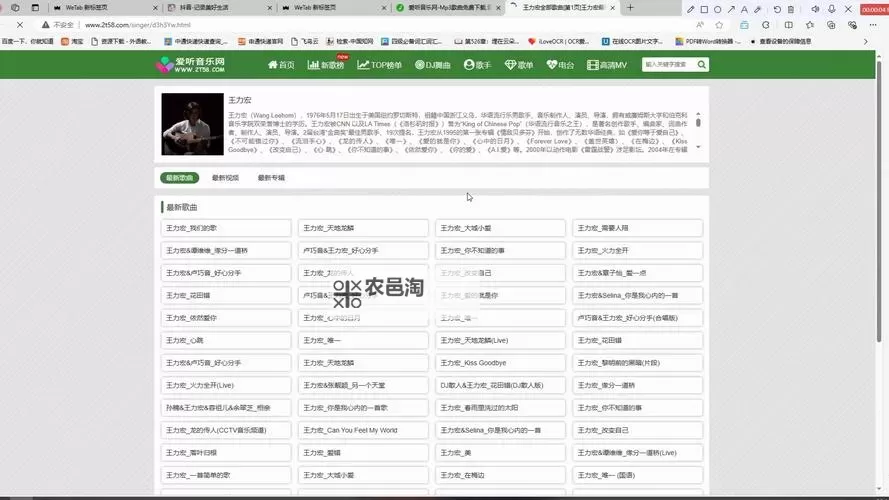The height and width of the screenshot is (500, 889).
Task: Open the 高清MV nav item
Action: point(607,65)
